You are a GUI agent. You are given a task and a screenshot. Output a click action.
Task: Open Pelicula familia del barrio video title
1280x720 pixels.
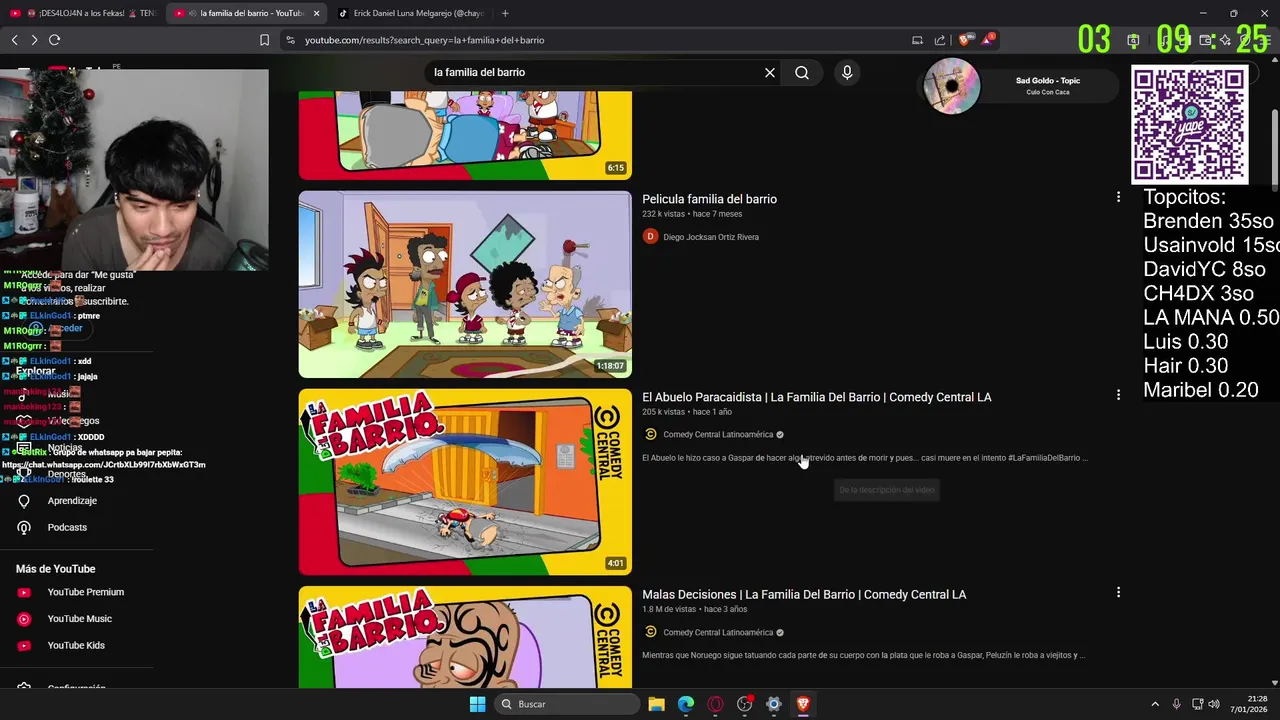pos(709,199)
